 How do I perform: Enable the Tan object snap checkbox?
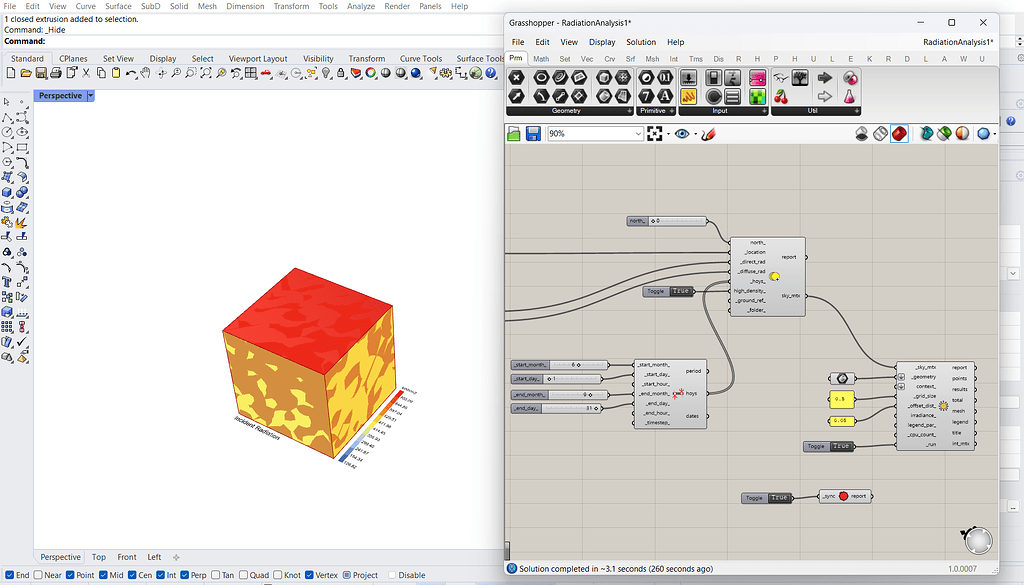215,575
